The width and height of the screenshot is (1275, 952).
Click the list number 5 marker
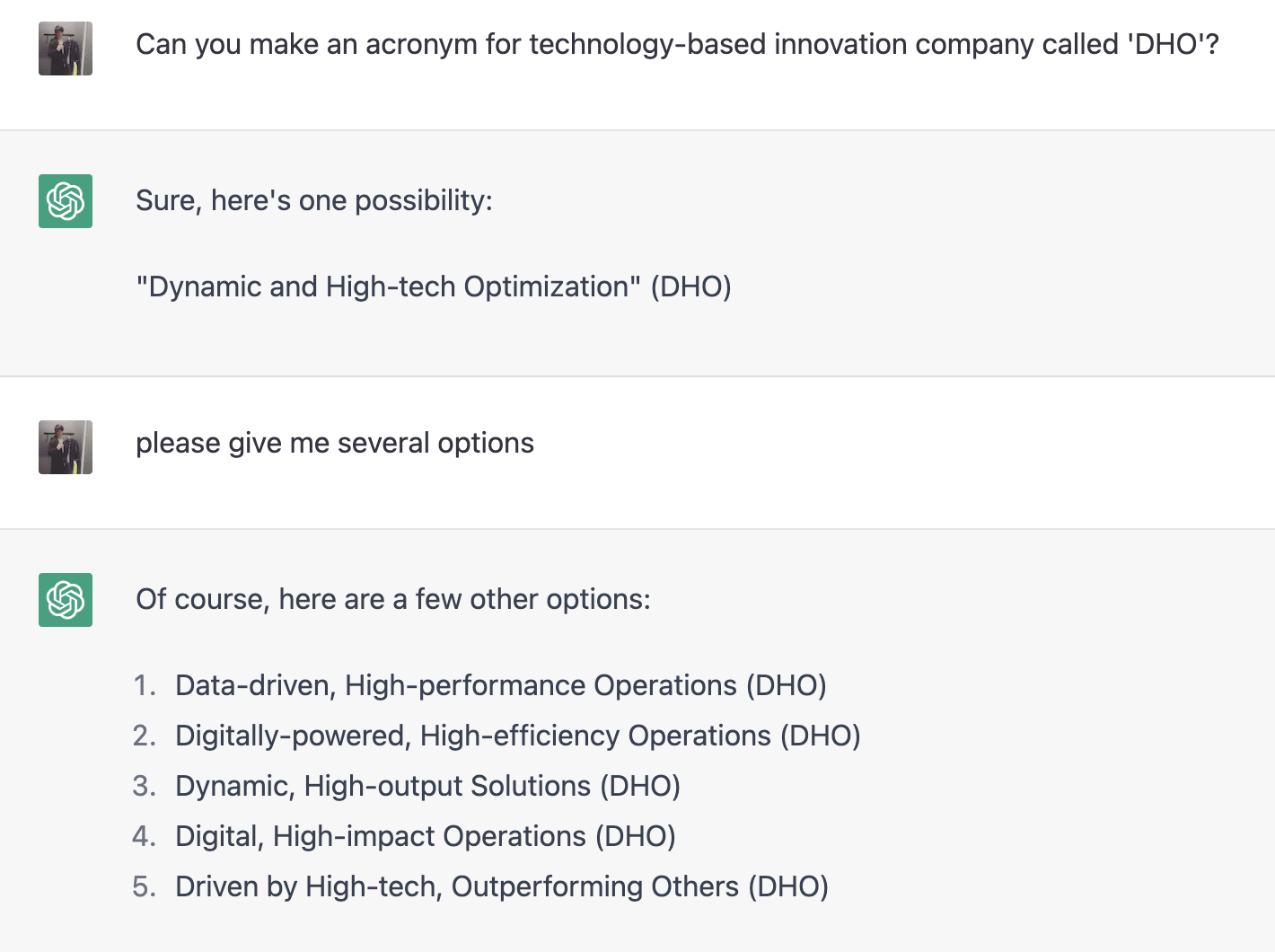pos(145,886)
